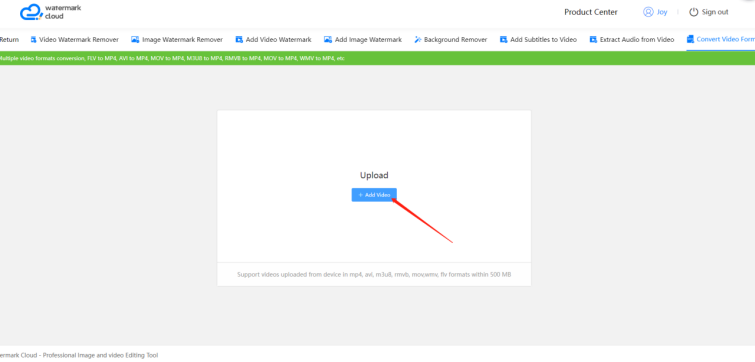Click the blue Add Video button
755x362 pixels.
tap(374, 195)
